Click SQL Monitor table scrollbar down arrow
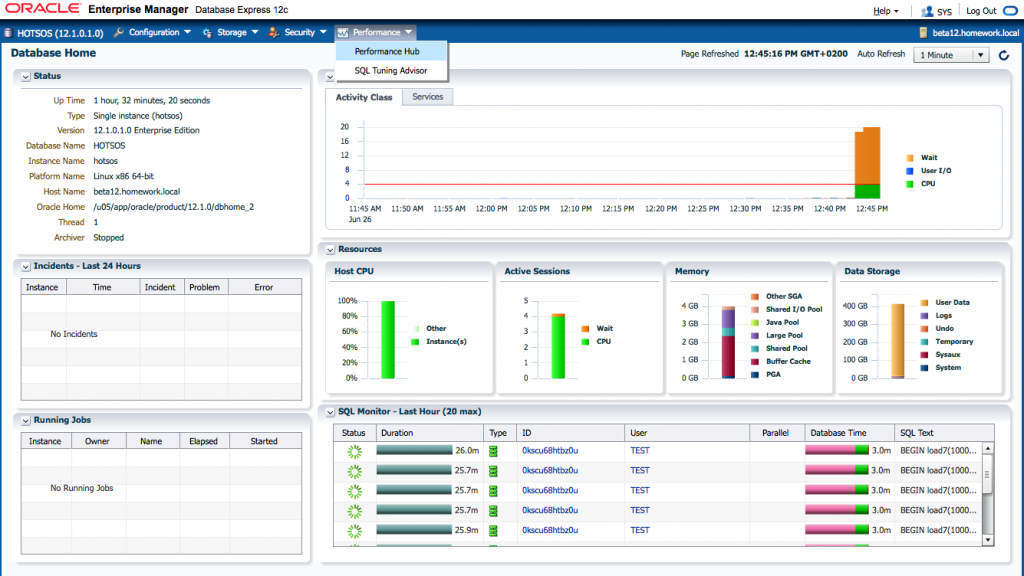The width and height of the screenshot is (1024, 576). (x=987, y=540)
